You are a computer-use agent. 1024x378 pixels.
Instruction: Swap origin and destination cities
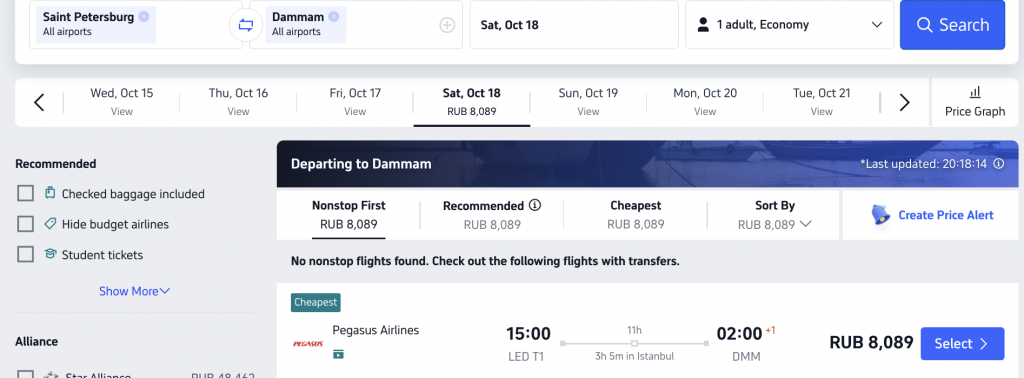pos(246,25)
